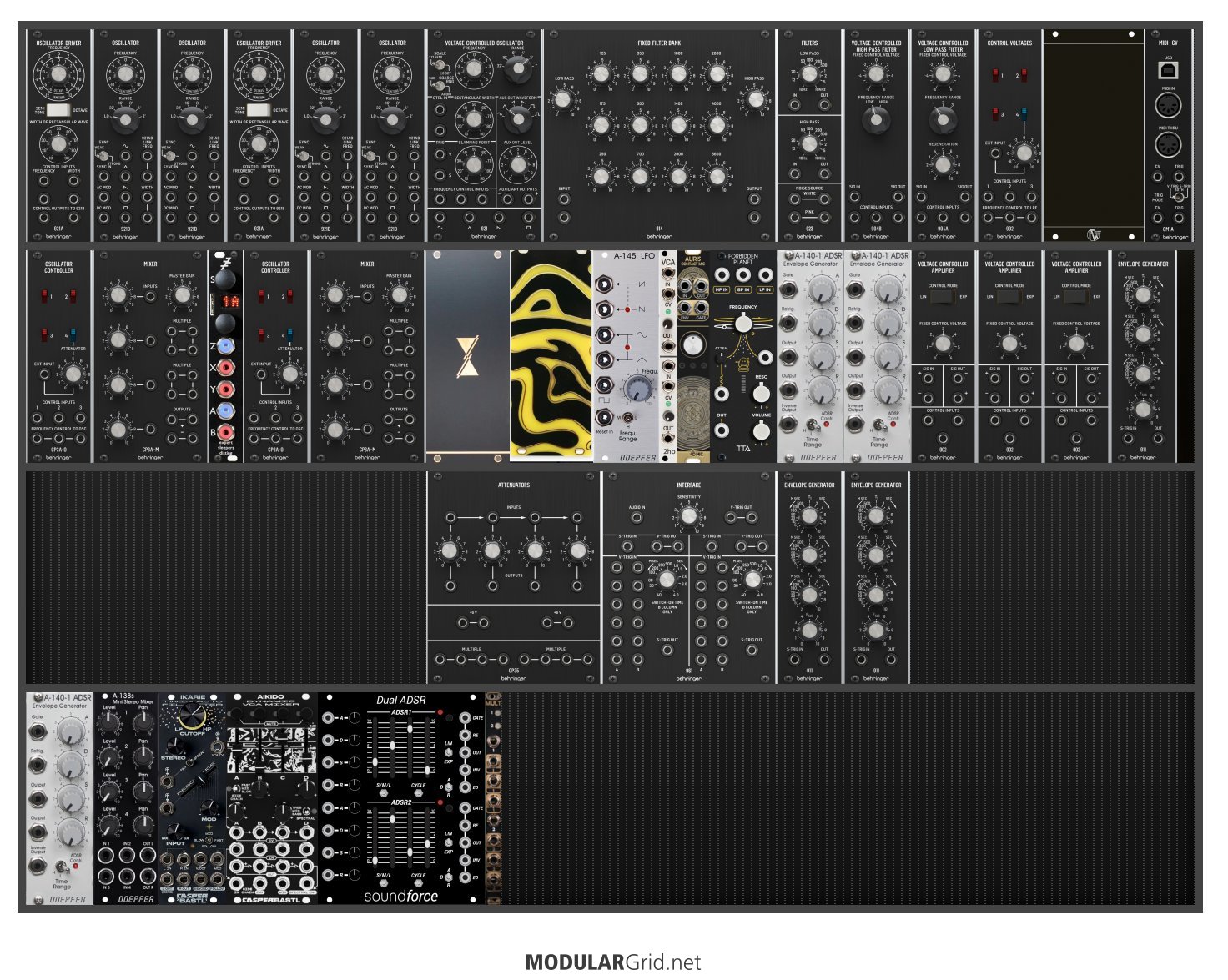
Task: Click the Sensitivity knob on the Interface module
Action: click(688, 516)
